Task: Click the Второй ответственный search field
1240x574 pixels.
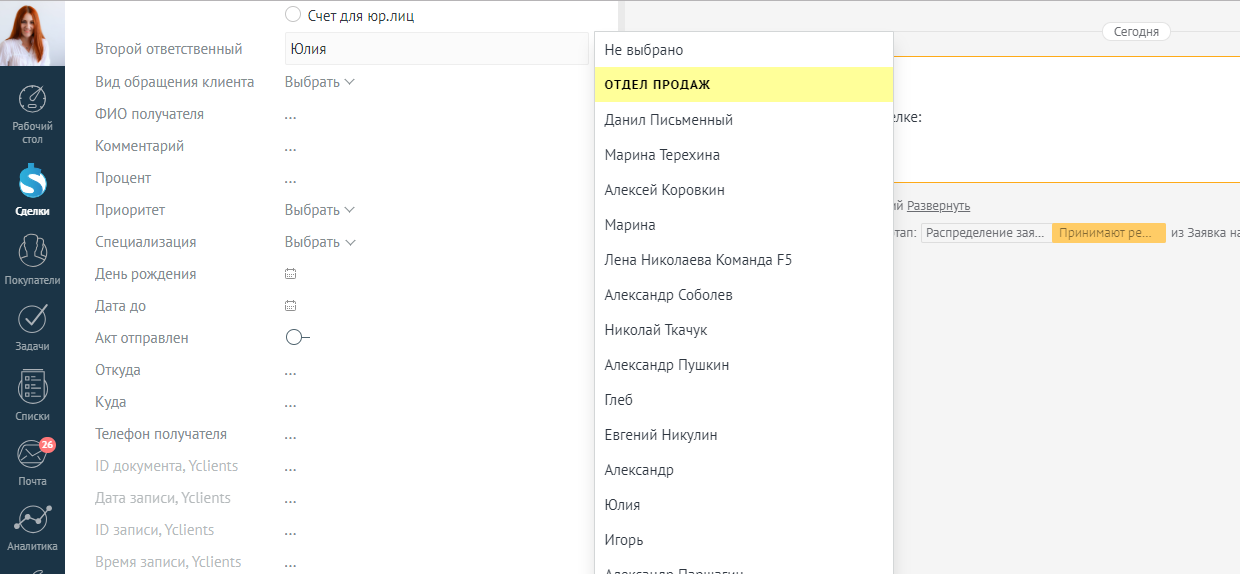Action: [x=436, y=49]
